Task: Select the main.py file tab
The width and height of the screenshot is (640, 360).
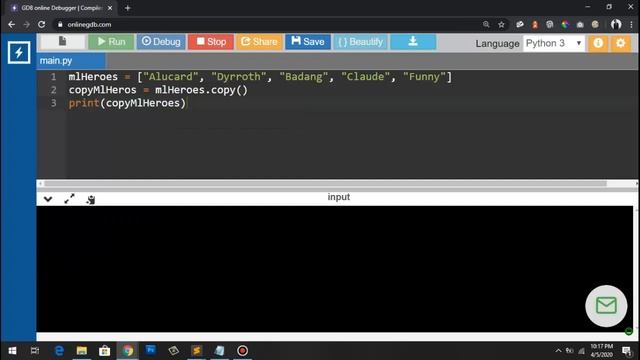Action: point(70,61)
